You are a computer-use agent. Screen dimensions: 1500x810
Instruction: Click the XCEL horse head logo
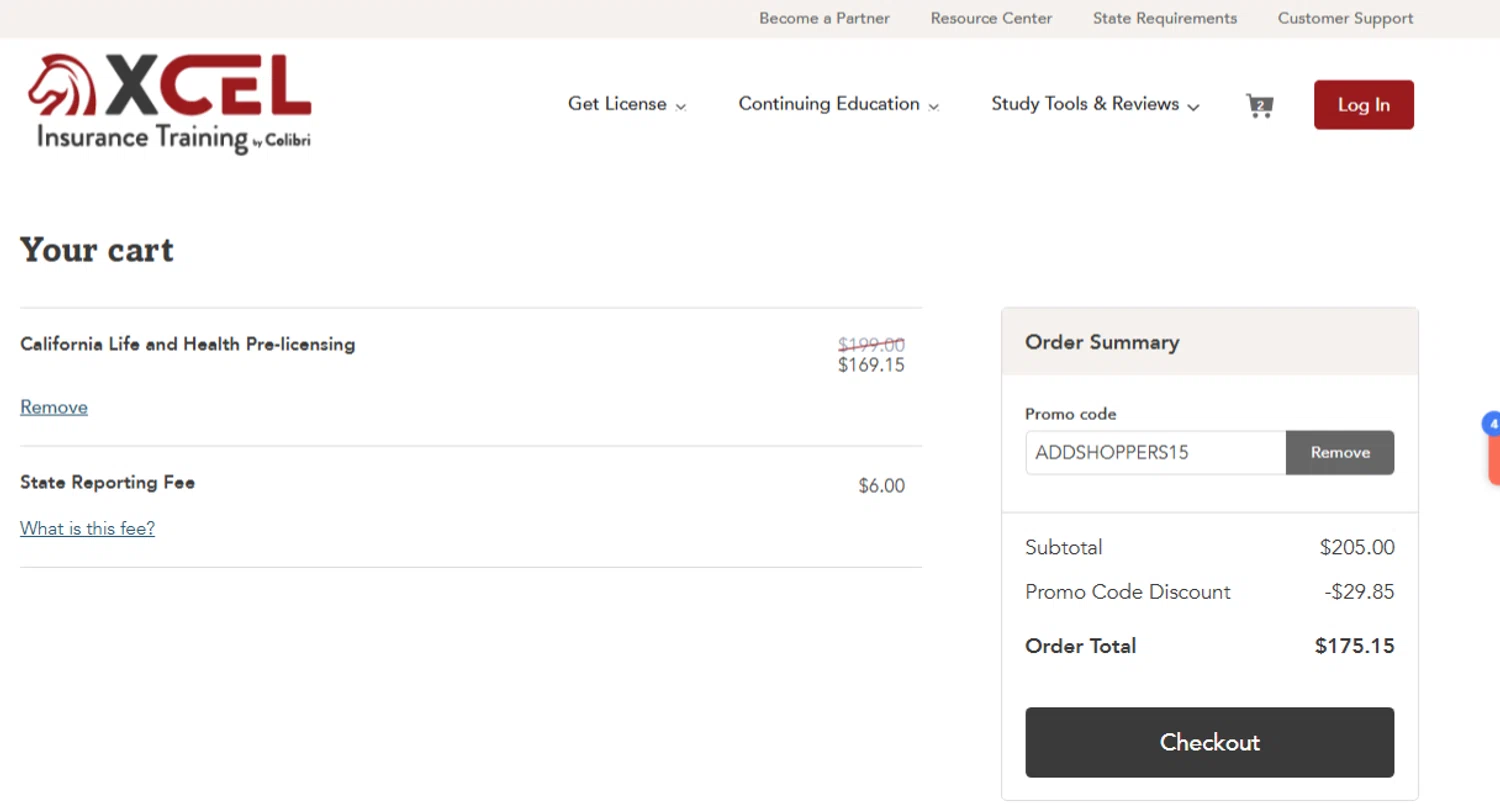pyautogui.click(x=61, y=85)
